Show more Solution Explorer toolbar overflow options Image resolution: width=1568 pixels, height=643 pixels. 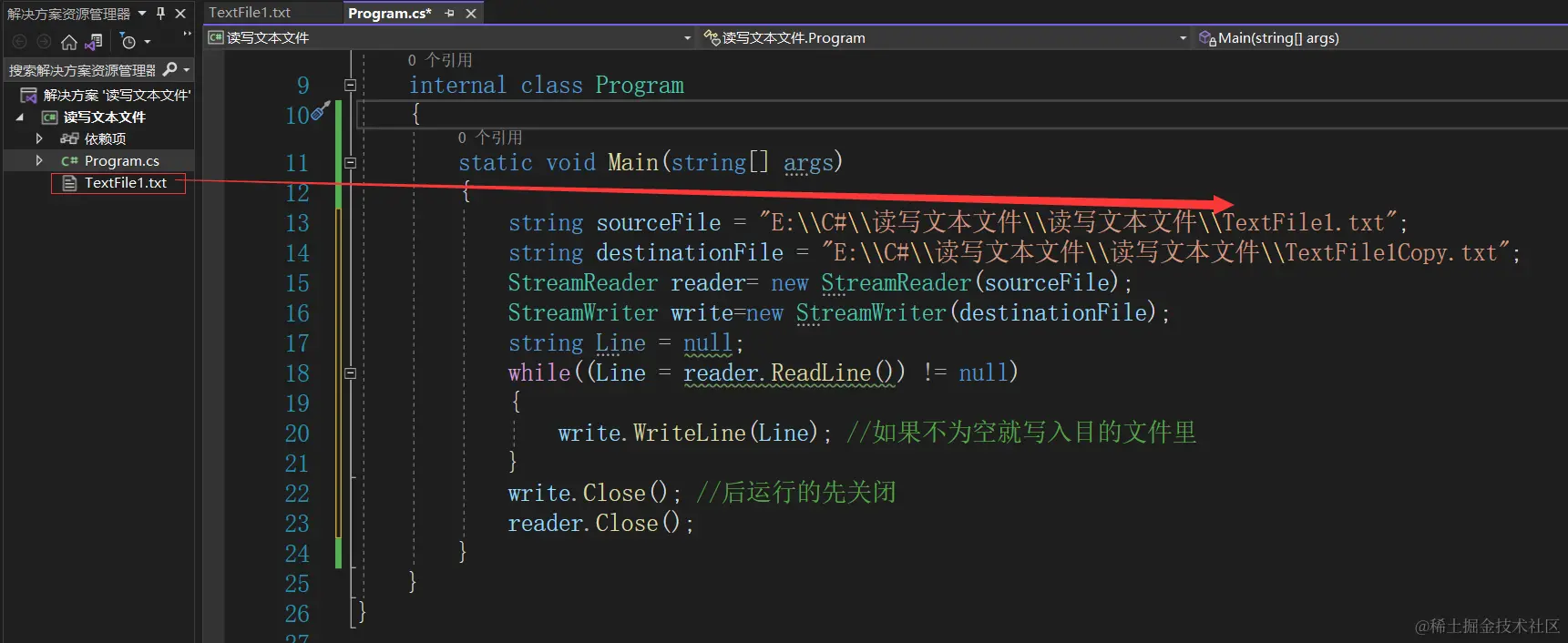[x=187, y=35]
